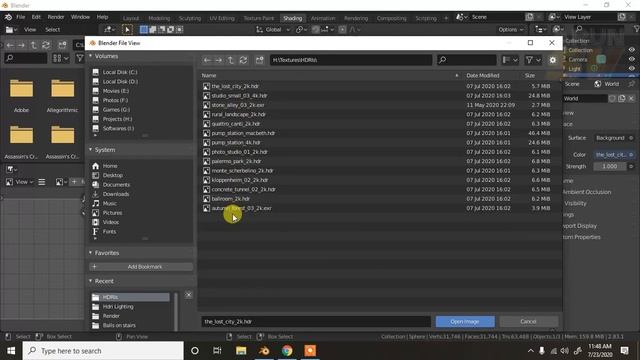Click Open Image button
640x360 pixels.
point(465,322)
